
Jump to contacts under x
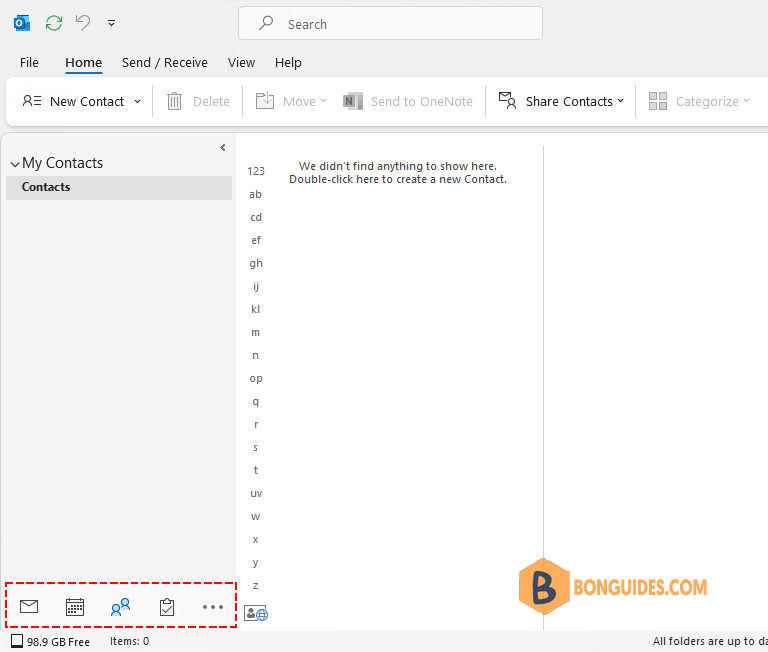pos(255,539)
